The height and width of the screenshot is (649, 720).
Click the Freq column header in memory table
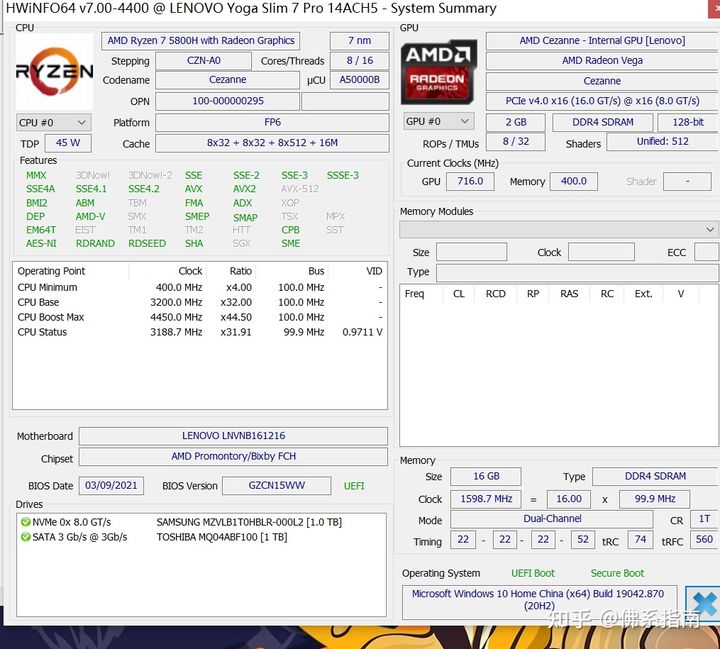[x=414, y=294]
